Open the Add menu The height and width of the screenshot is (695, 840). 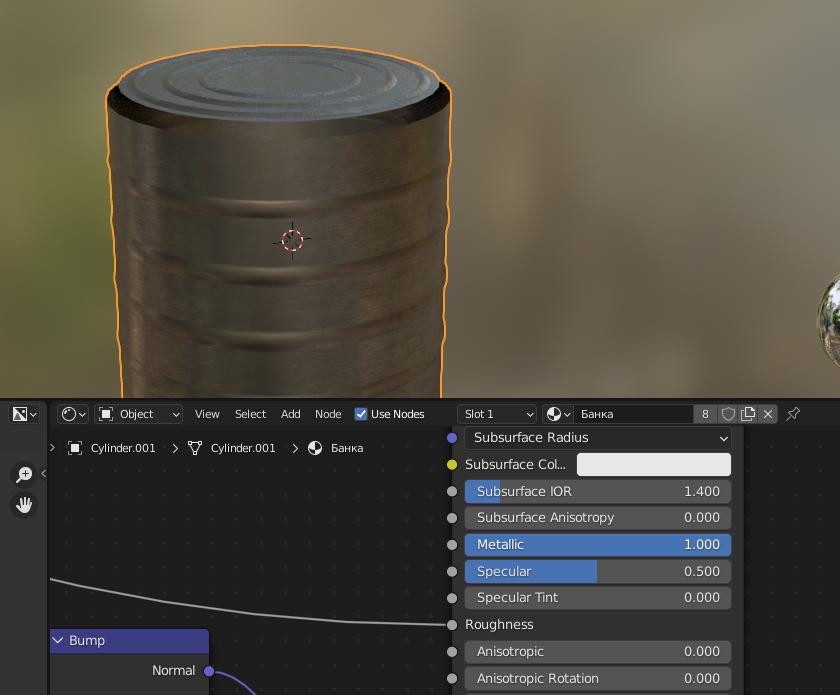[x=290, y=414]
